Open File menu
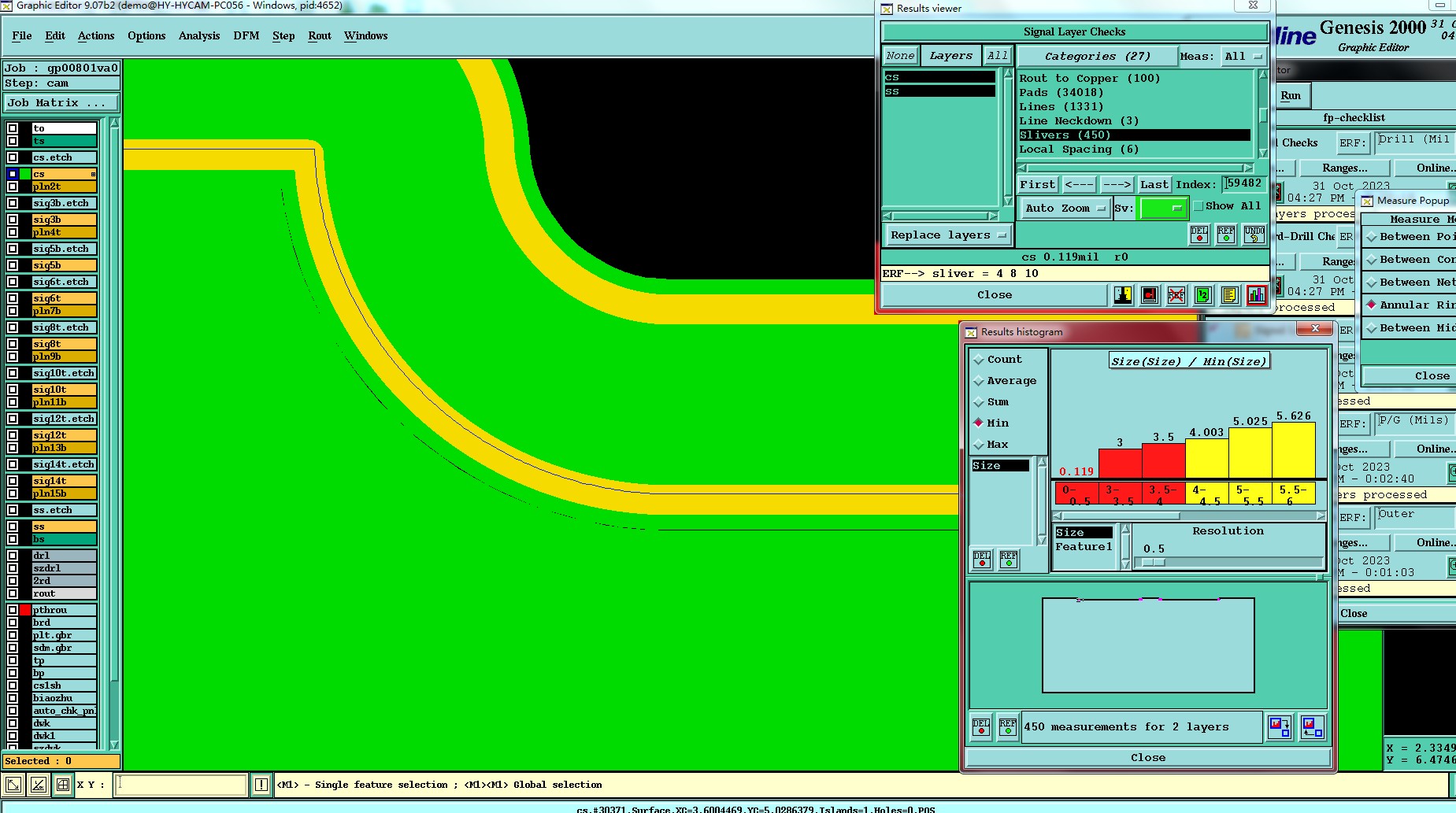This screenshot has width=1456, height=813. point(22,36)
